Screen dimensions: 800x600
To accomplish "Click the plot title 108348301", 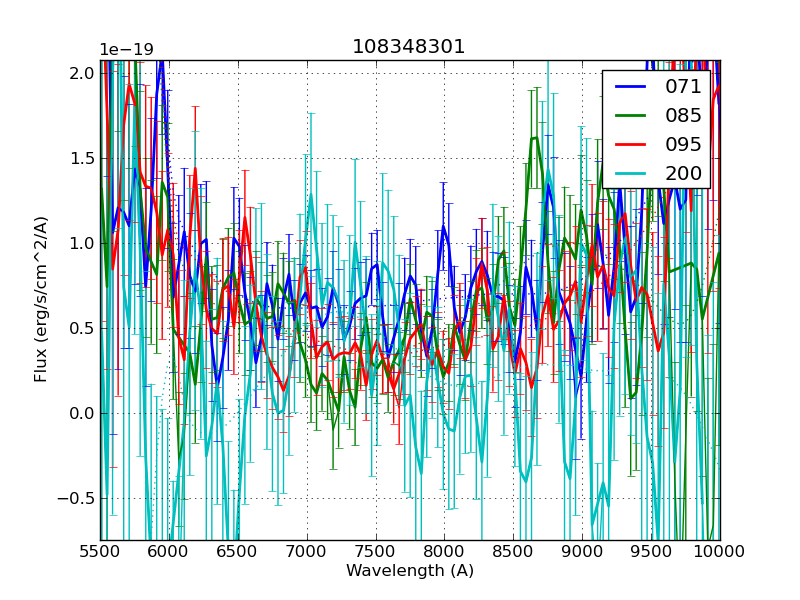I will [x=409, y=47].
